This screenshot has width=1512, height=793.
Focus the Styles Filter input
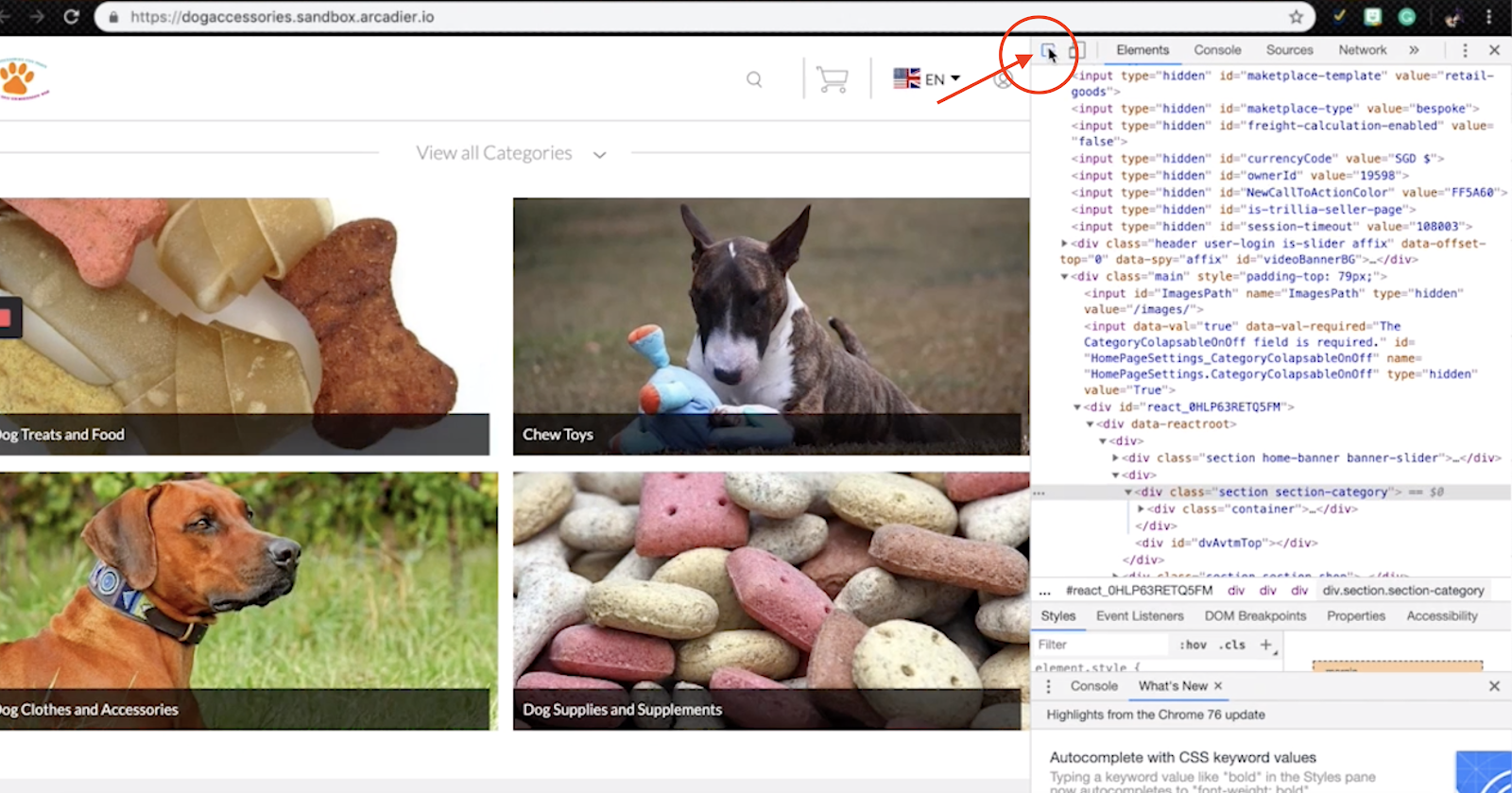[1101, 645]
